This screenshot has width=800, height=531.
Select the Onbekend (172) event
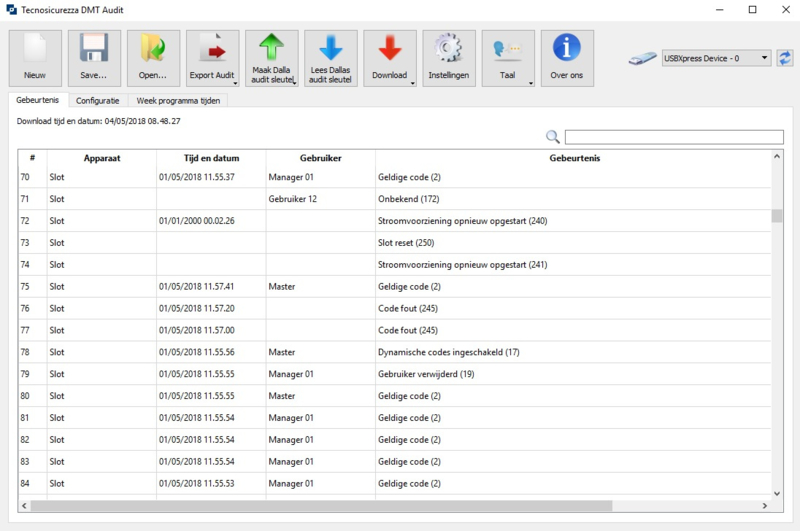pos(409,199)
